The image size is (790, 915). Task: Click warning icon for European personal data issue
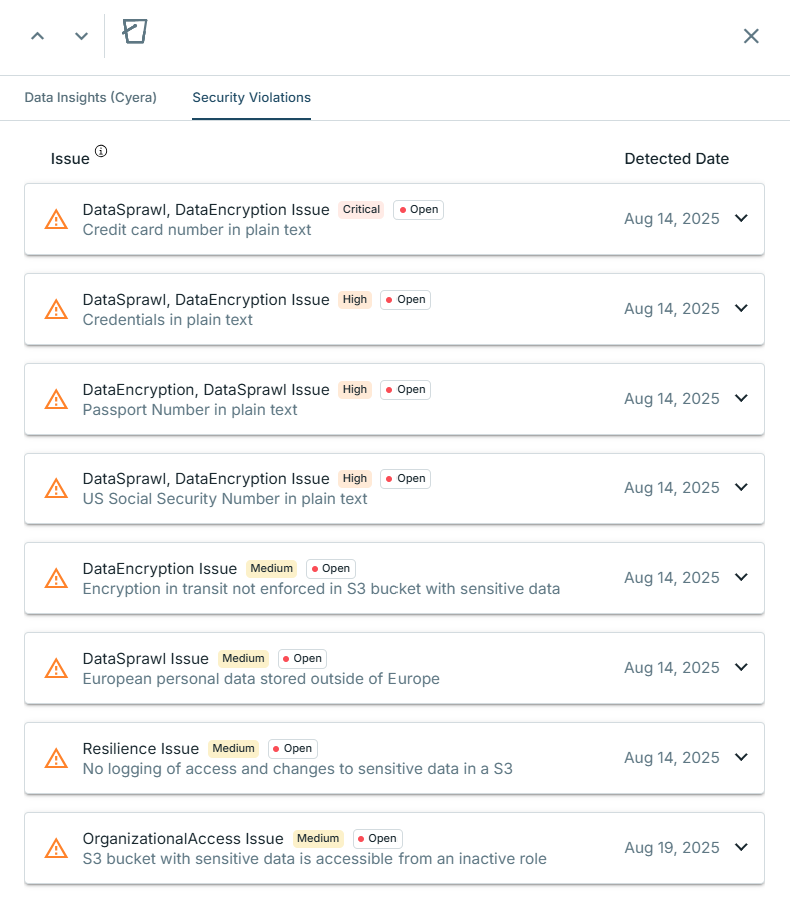(x=56, y=668)
